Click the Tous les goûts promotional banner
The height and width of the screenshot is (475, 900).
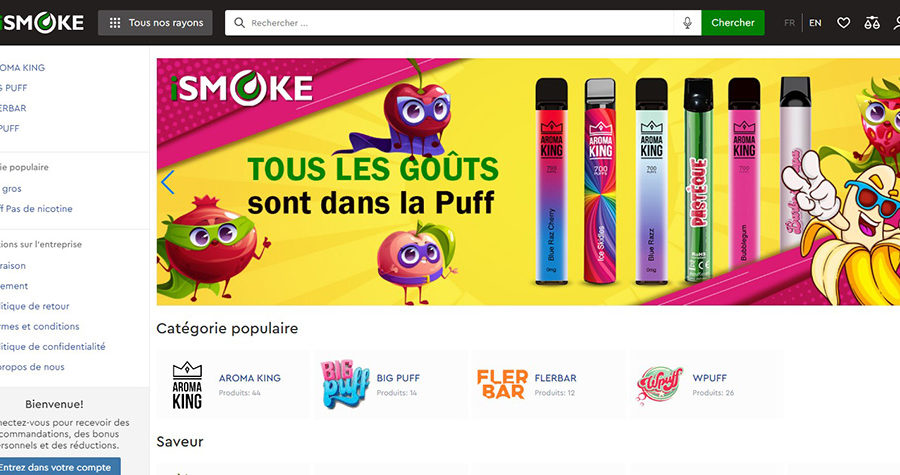coord(528,181)
